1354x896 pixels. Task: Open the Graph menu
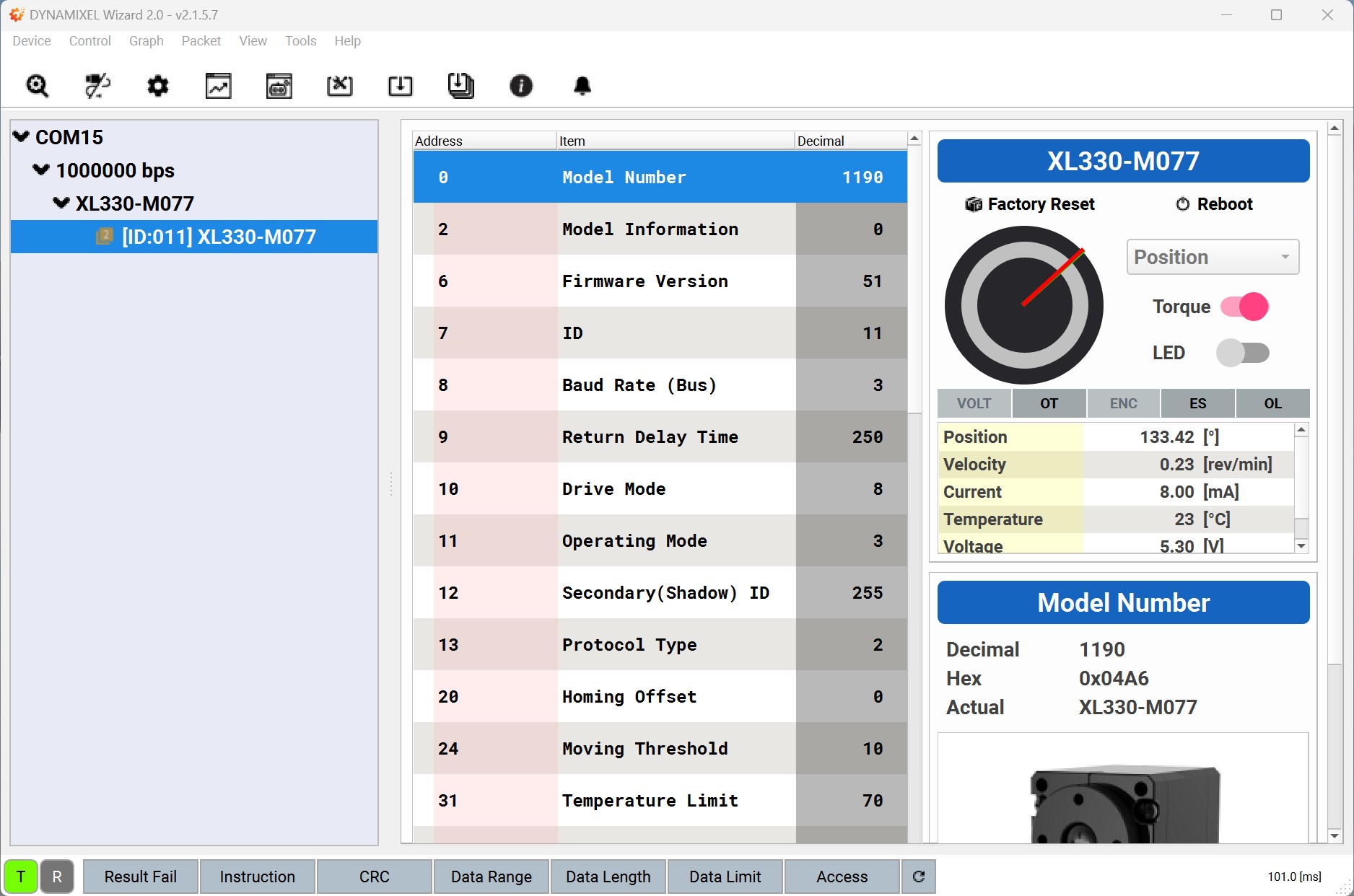[147, 41]
